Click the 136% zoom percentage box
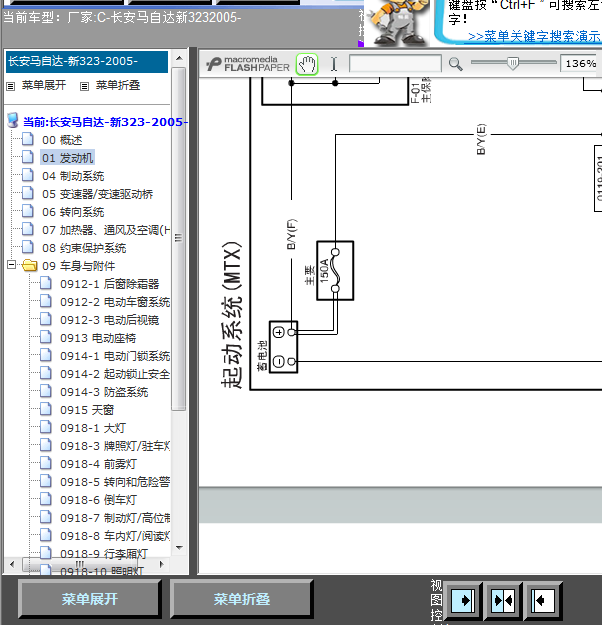 point(580,63)
